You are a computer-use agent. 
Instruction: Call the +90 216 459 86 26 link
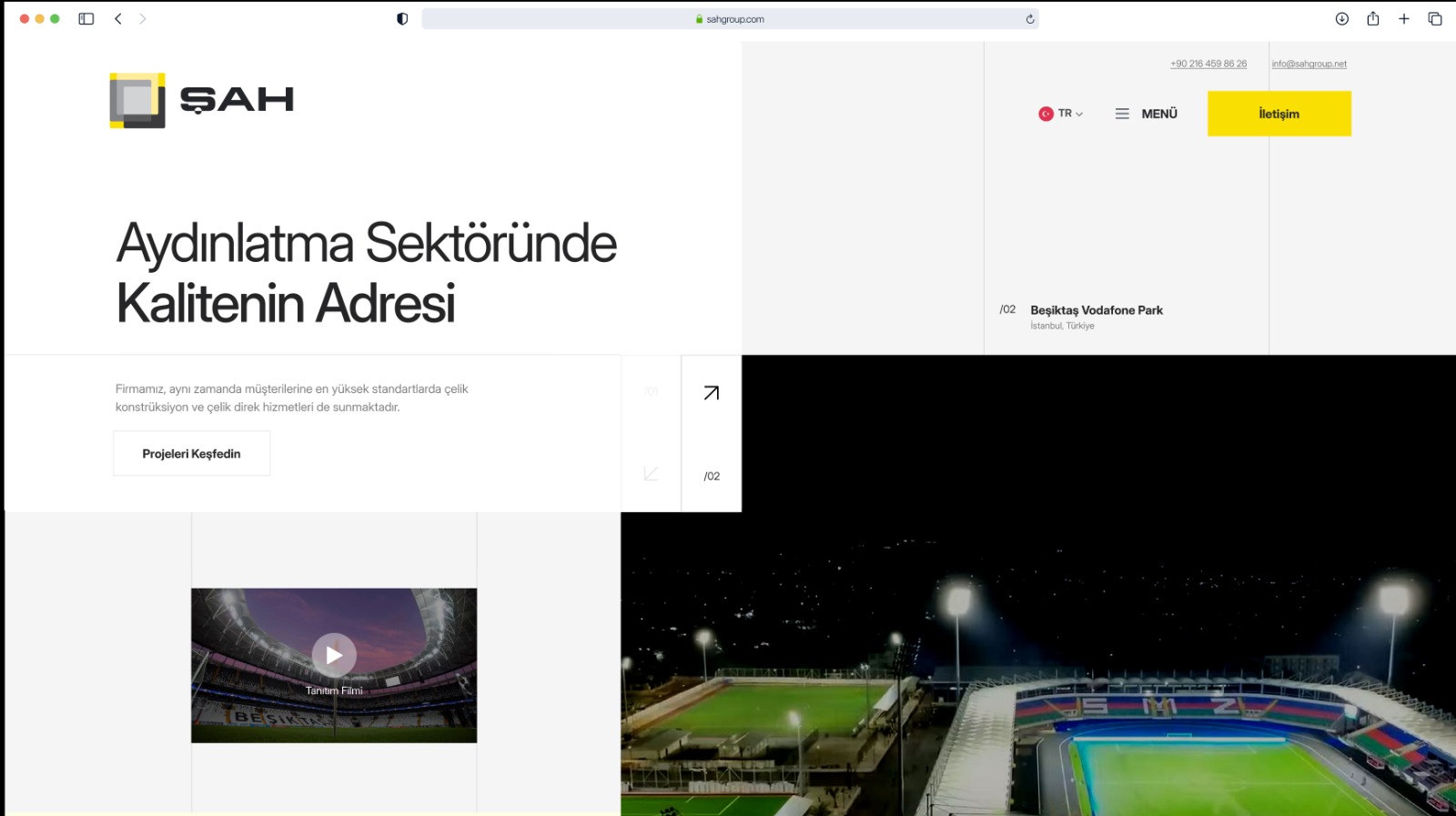click(x=1208, y=64)
